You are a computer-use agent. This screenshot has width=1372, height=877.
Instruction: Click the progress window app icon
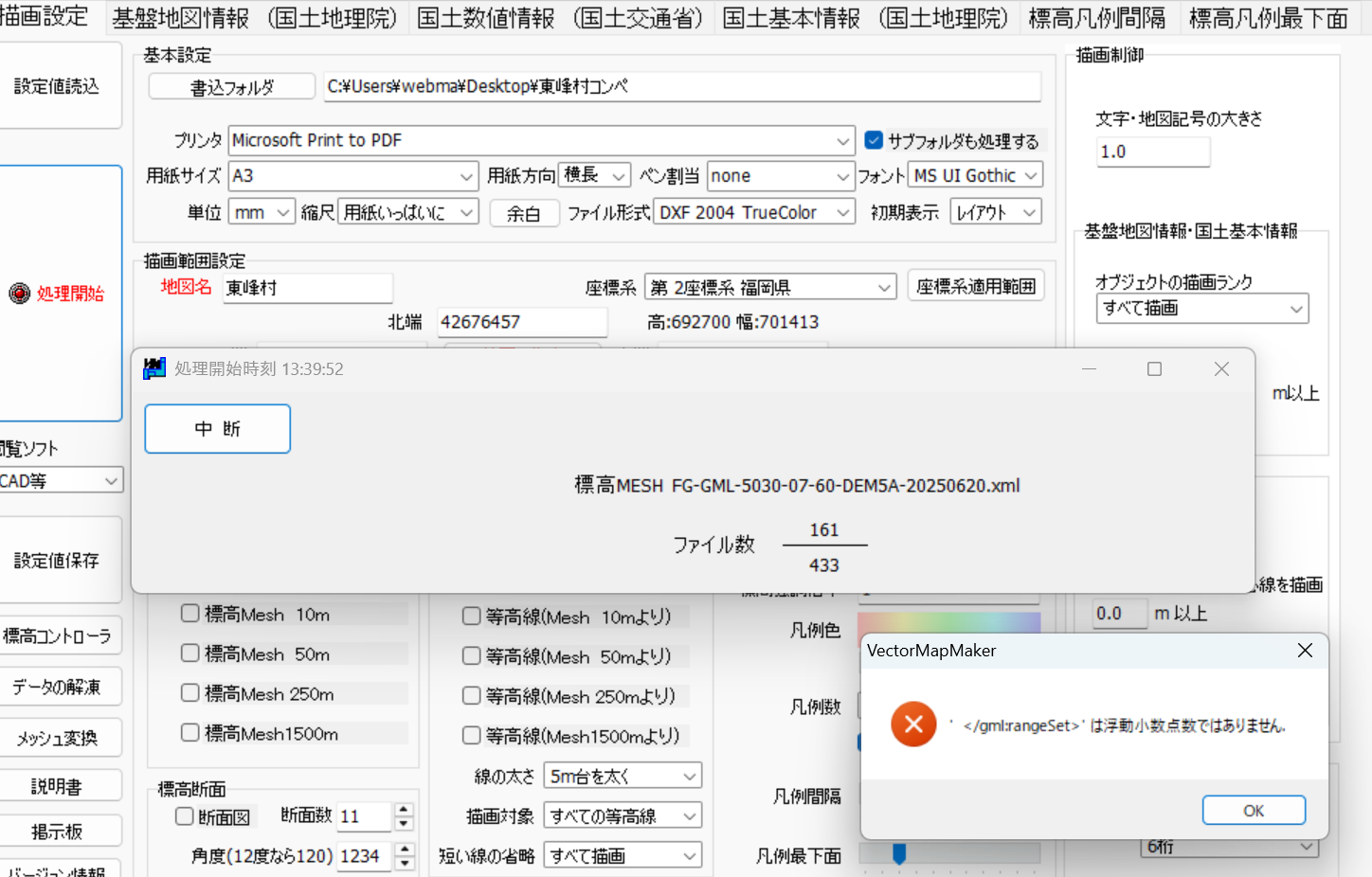[154, 368]
